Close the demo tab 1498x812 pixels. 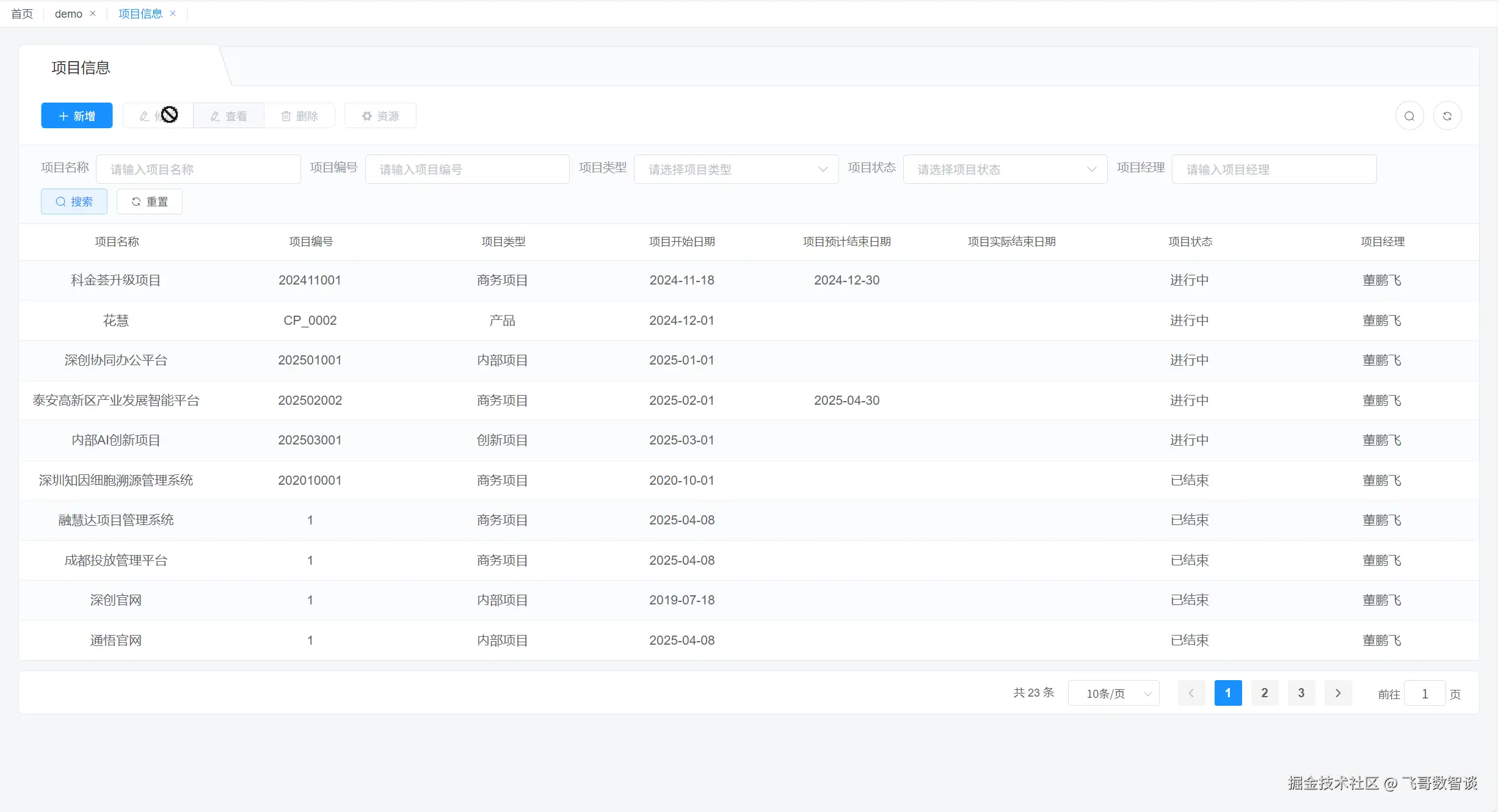tap(93, 13)
